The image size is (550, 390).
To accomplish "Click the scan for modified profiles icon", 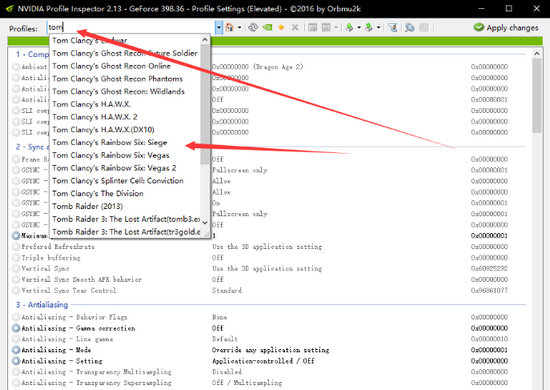I will [409, 27].
